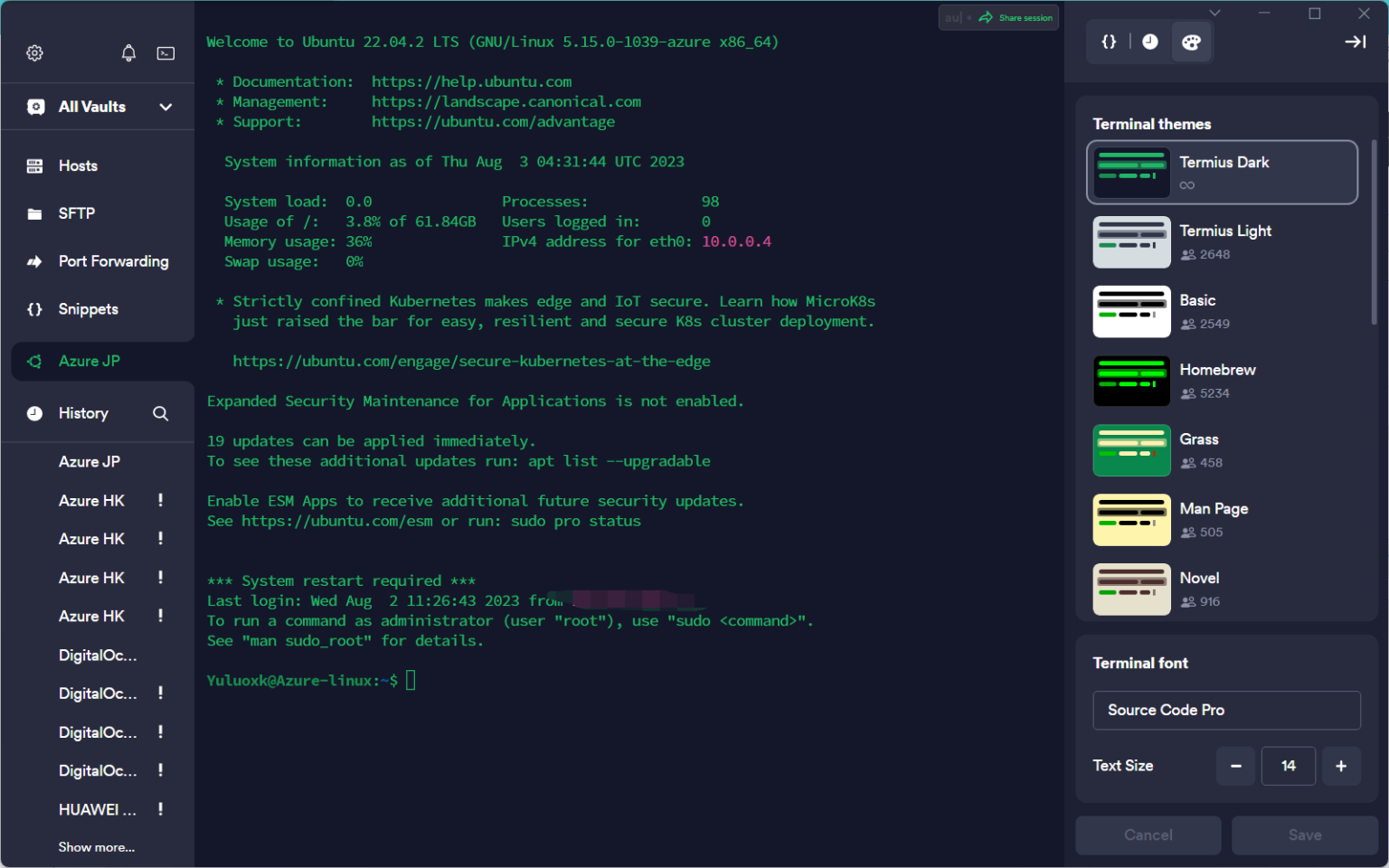The height and width of the screenshot is (868, 1389).
Task: Click the text size value field
Action: [x=1288, y=766]
